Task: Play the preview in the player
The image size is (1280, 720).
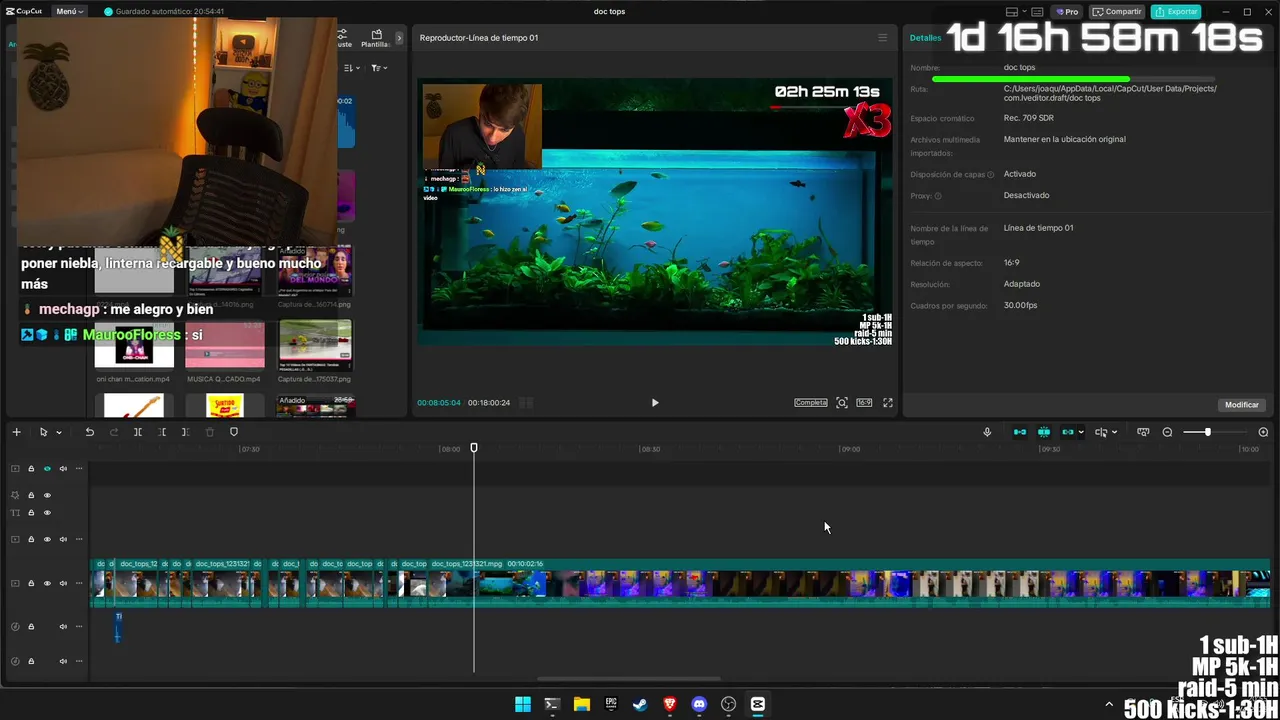Action: point(655,403)
